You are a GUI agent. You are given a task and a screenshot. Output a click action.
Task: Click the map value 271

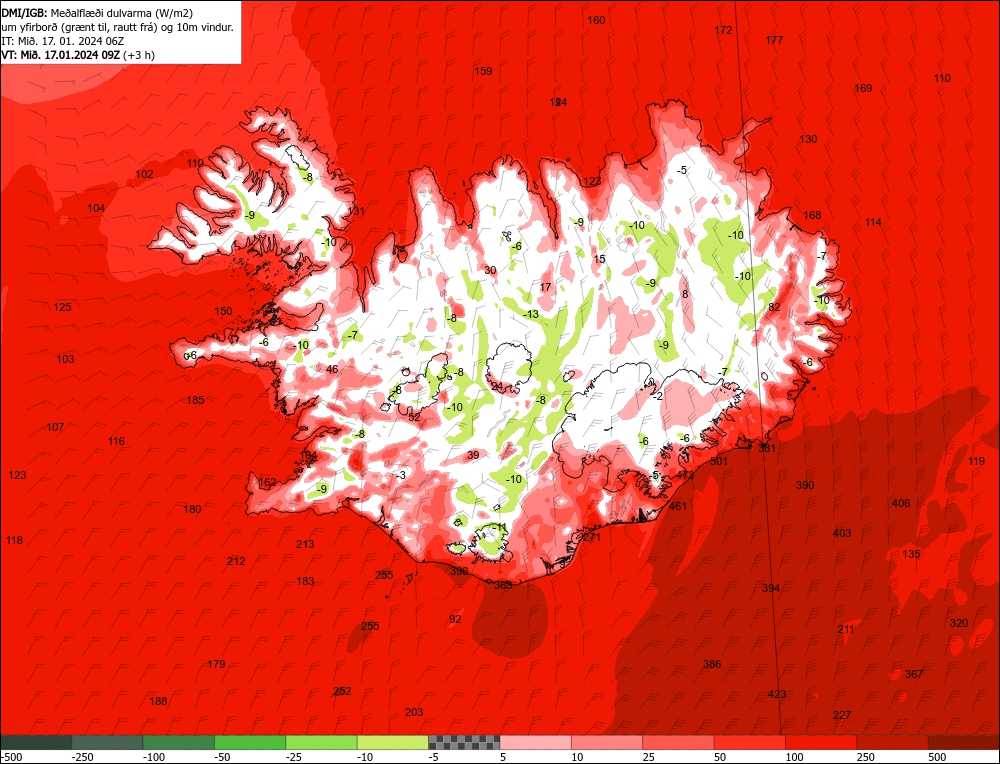tap(592, 537)
